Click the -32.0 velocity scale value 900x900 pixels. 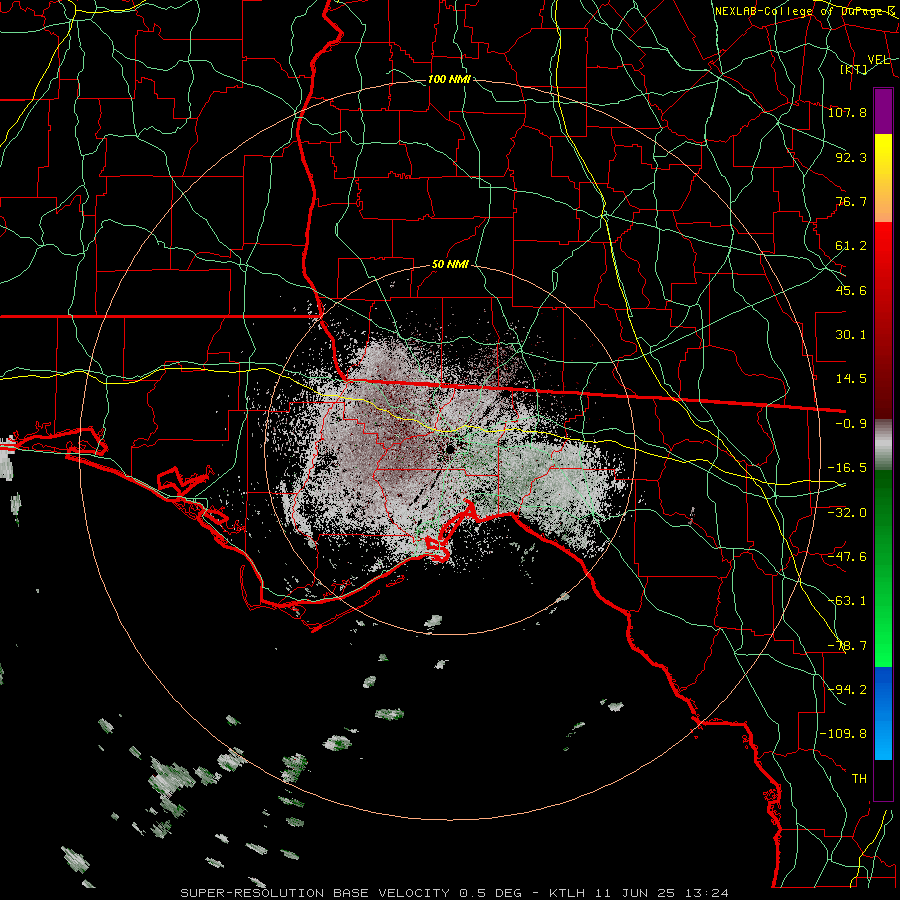click(847, 512)
